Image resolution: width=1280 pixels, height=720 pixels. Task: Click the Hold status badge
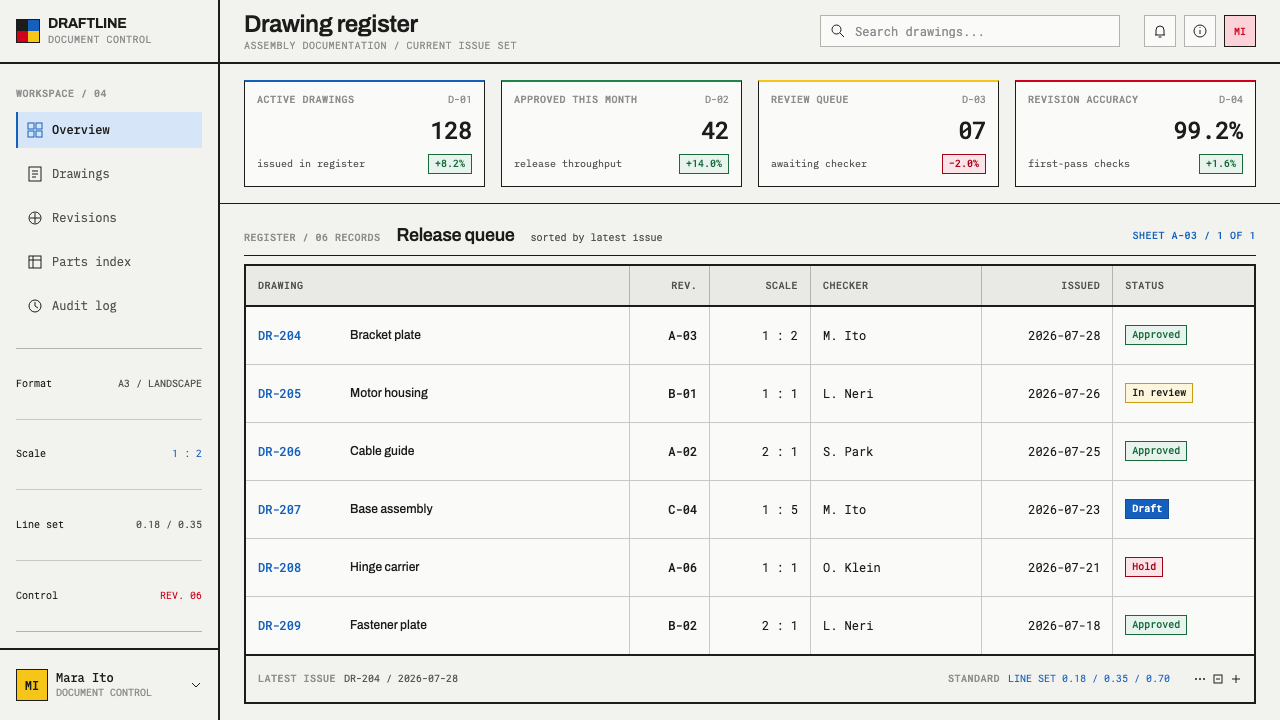pyautogui.click(x=1144, y=567)
